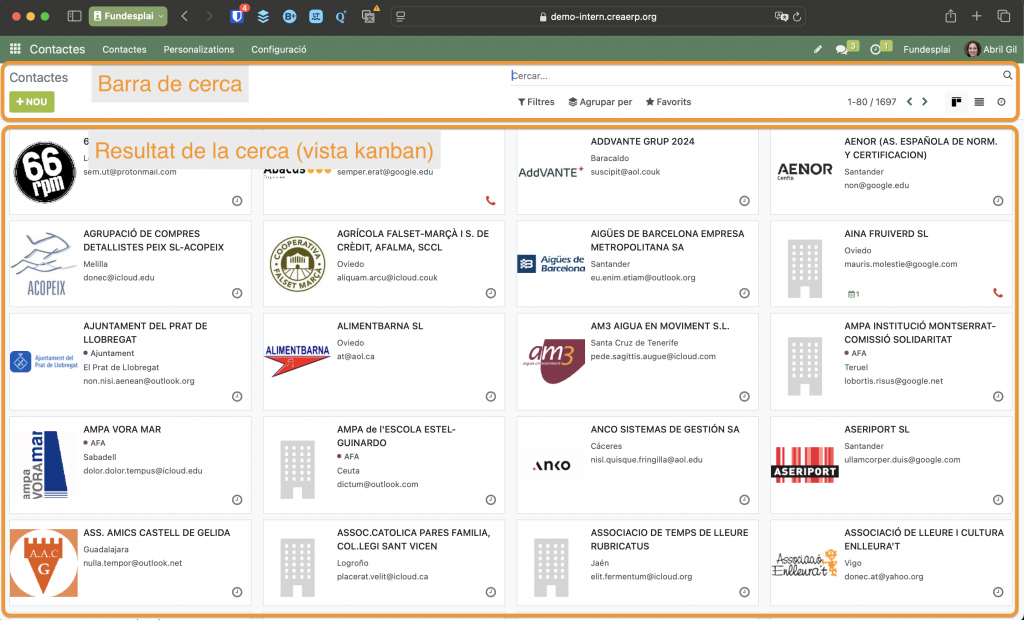
Task: Expand the Agrupar per dropdown
Action: pos(600,102)
